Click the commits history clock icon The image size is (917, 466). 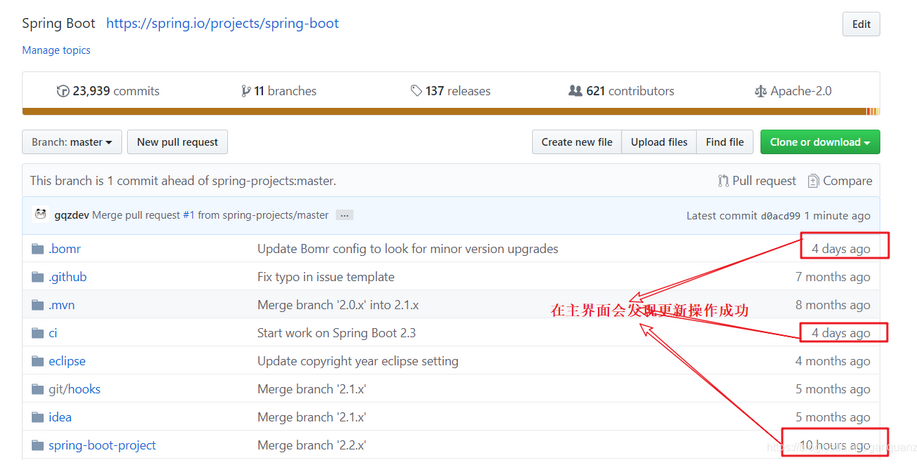tap(63, 91)
